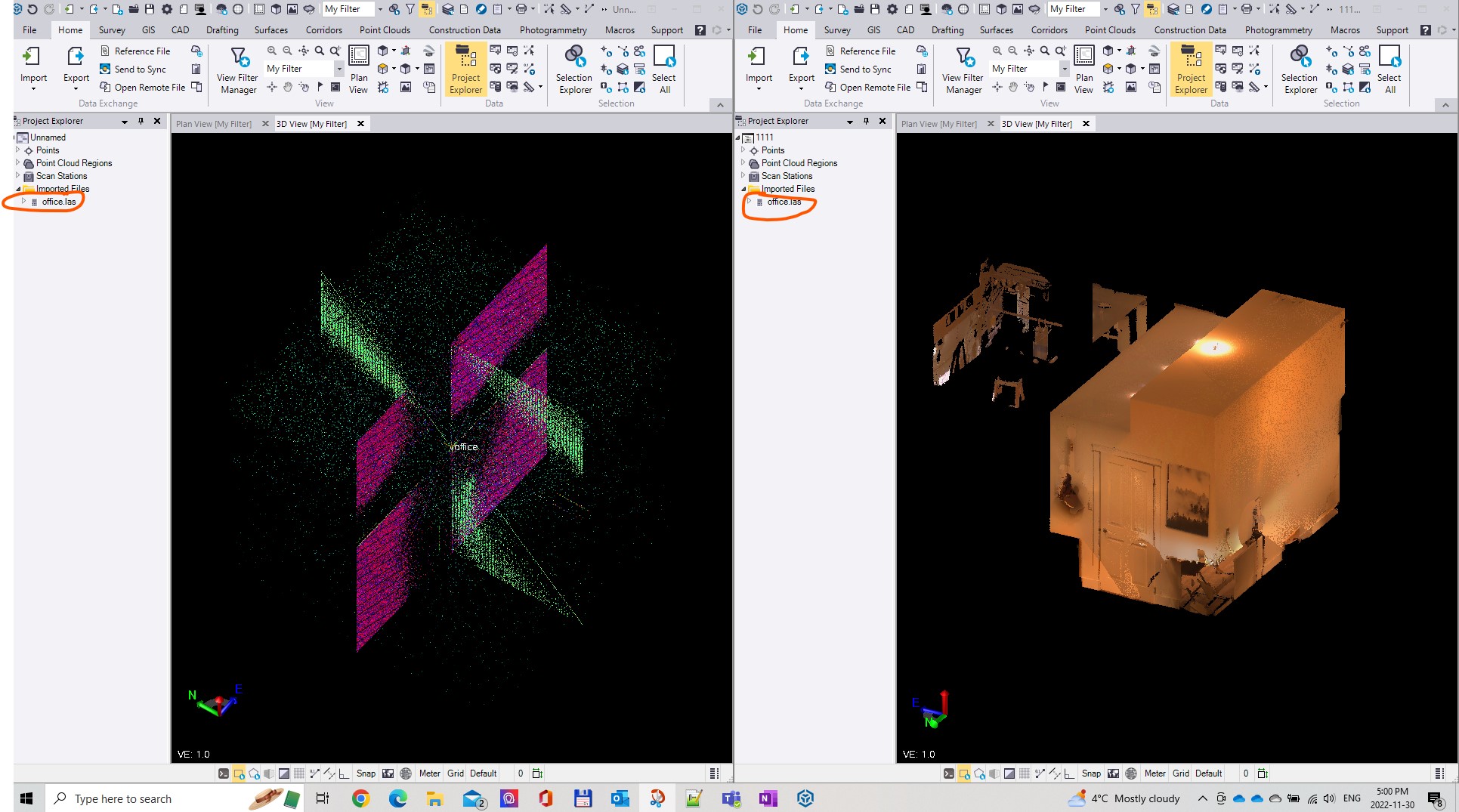1459x812 pixels.
Task: Switch to Plan View tab in the right window
Action: [x=938, y=124]
